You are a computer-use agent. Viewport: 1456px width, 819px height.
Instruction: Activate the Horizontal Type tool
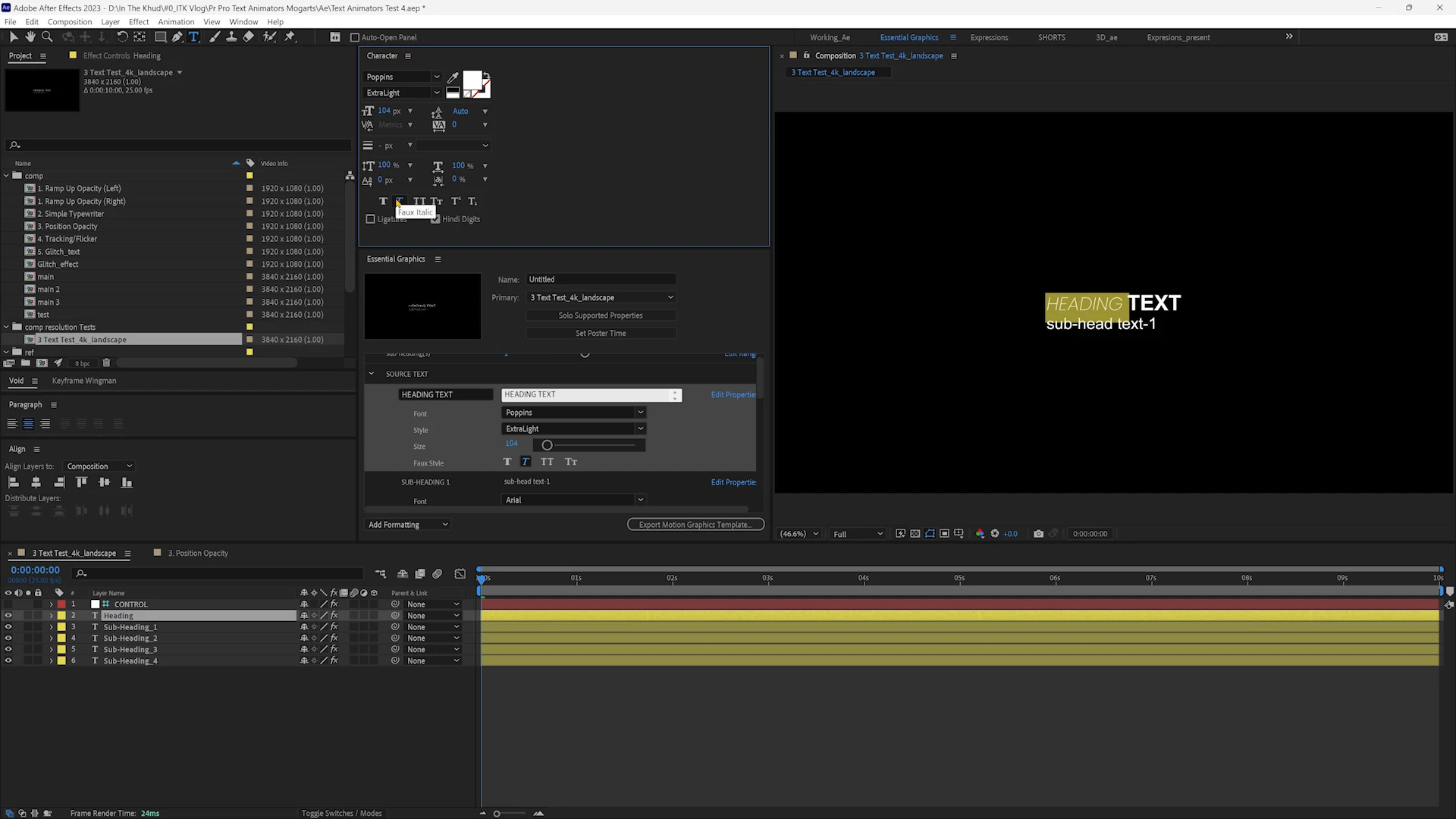tap(193, 36)
